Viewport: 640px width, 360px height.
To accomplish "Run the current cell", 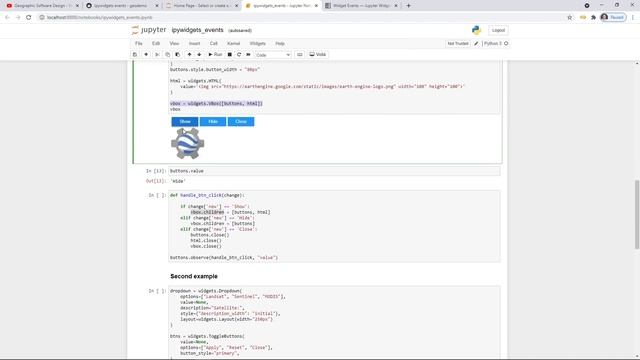I will [215, 54].
